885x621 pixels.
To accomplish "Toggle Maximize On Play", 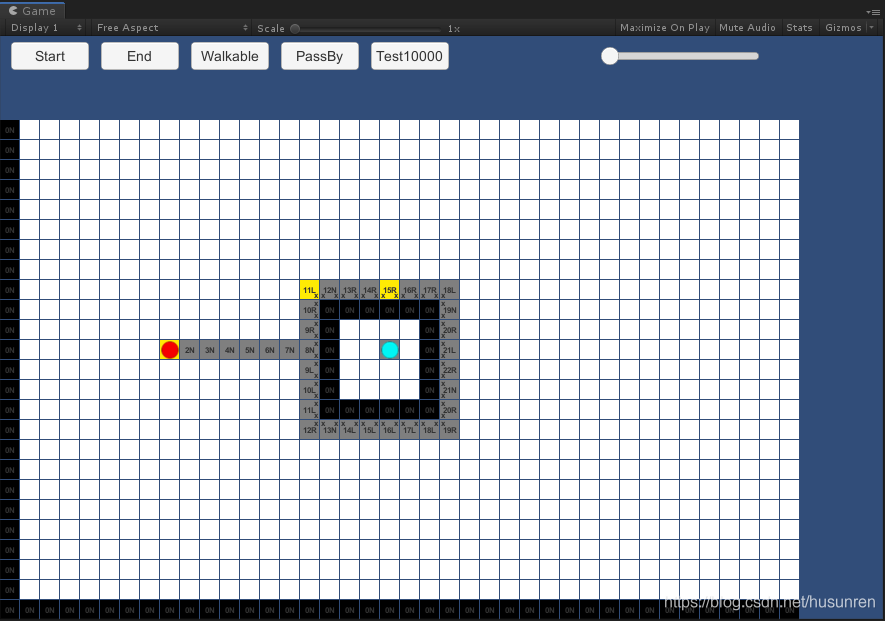I will pyautogui.click(x=664, y=28).
